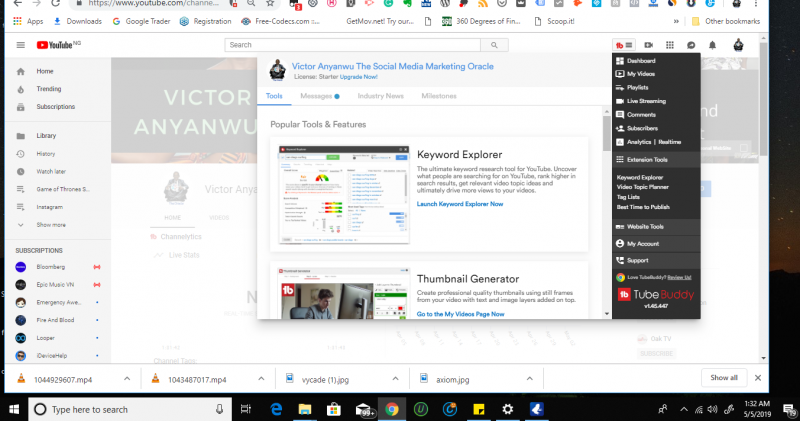Click the search magnifier button
The width and height of the screenshot is (800, 421).
pyautogui.click(x=494, y=45)
